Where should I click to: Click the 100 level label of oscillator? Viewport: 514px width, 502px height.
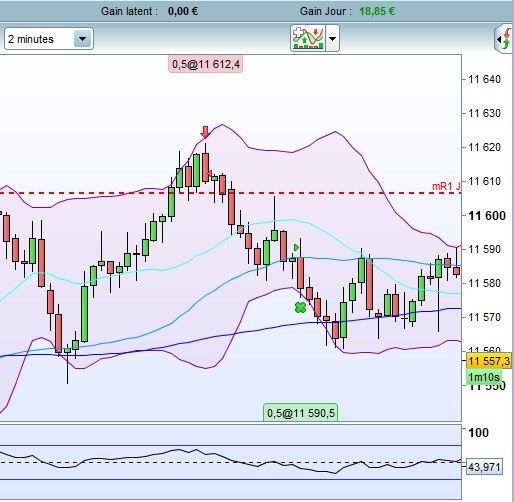pyautogui.click(x=478, y=433)
